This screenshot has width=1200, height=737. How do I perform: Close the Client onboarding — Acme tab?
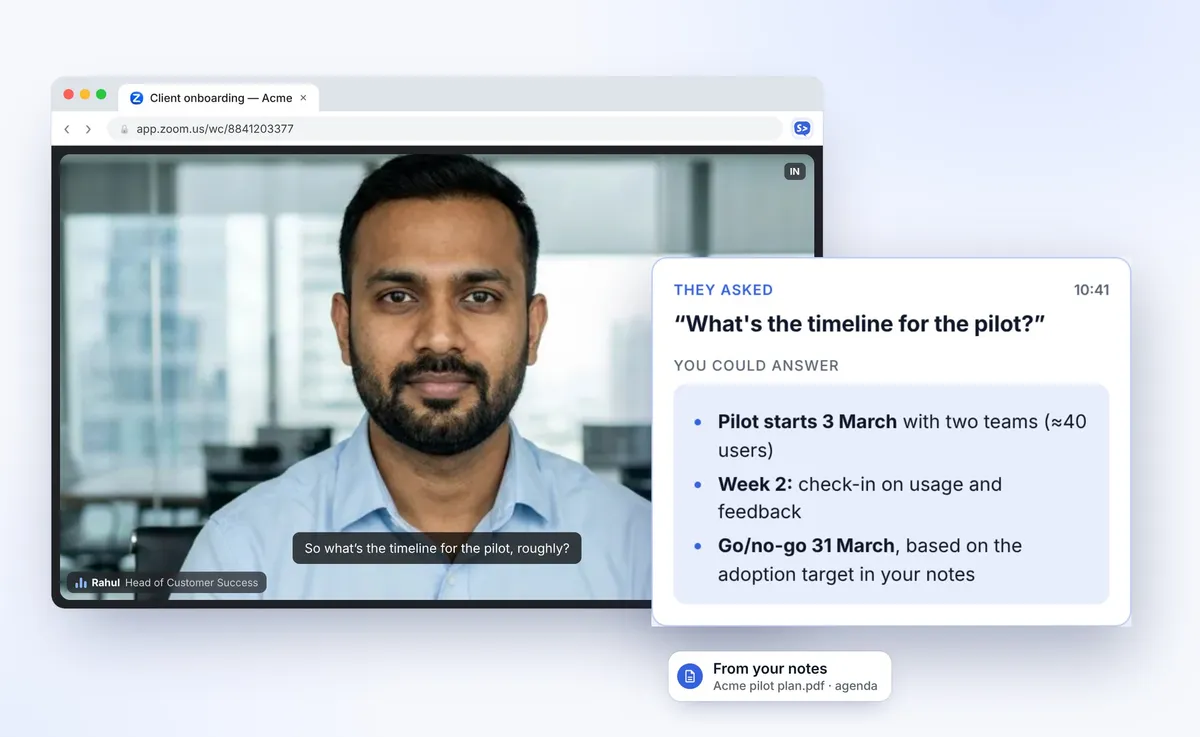[x=303, y=98]
